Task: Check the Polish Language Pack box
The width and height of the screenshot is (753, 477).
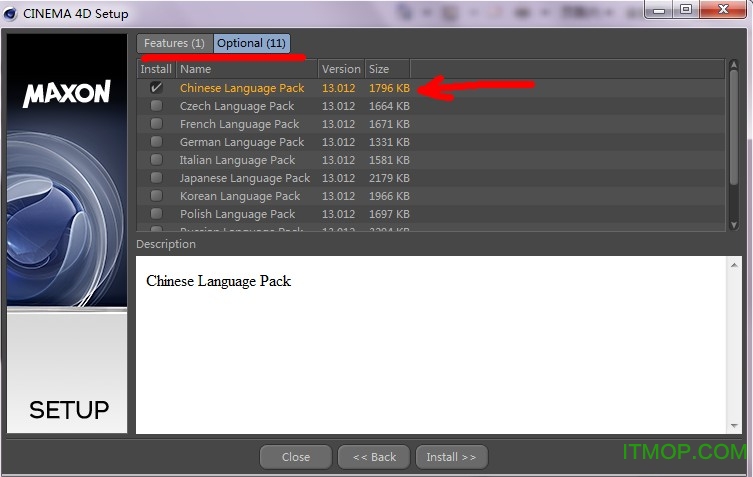Action: (156, 214)
